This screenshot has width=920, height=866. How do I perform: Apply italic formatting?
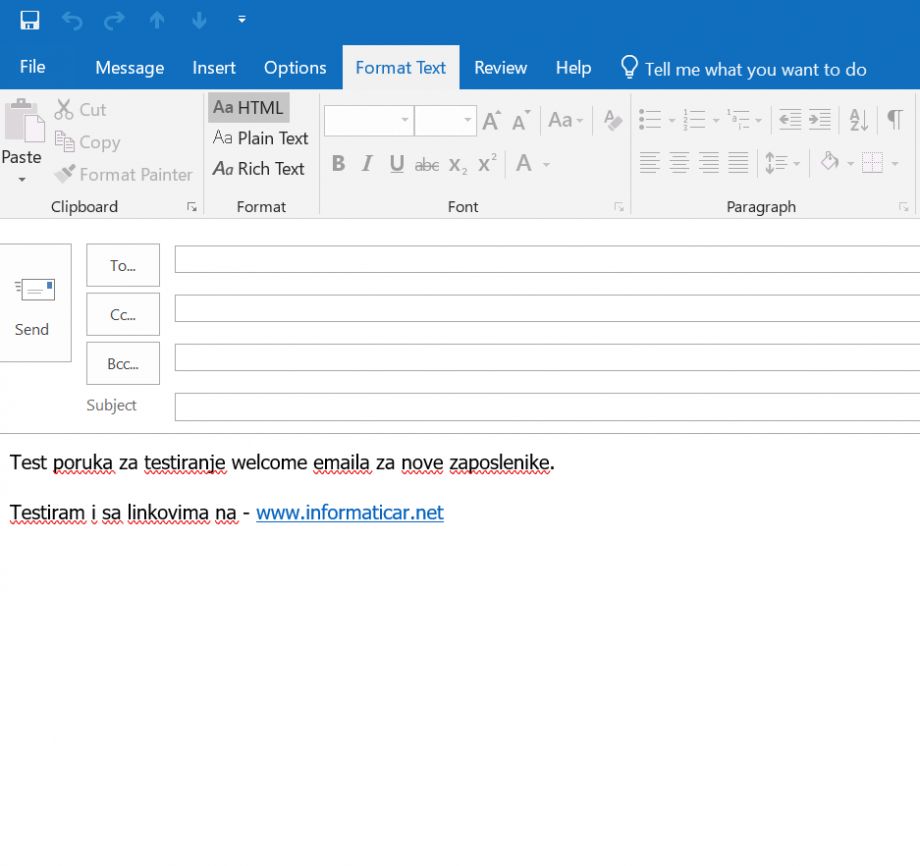click(x=366, y=162)
